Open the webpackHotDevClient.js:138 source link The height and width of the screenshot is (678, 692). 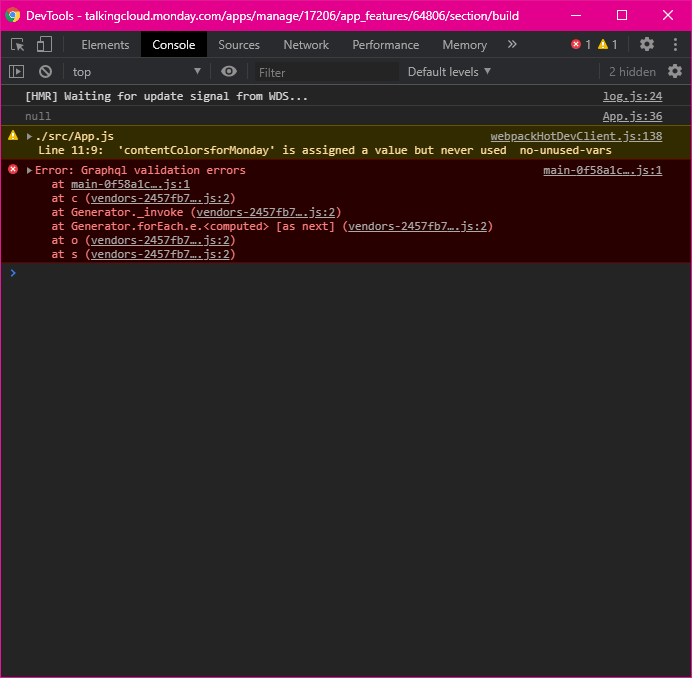point(576,136)
